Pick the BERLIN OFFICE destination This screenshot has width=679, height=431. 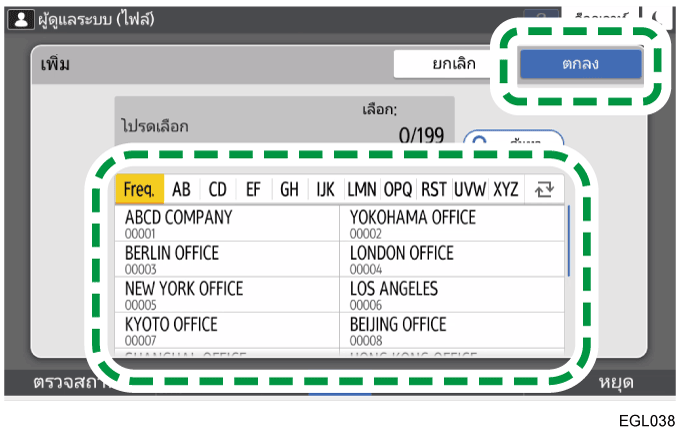pyautogui.click(x=228, y=259)
